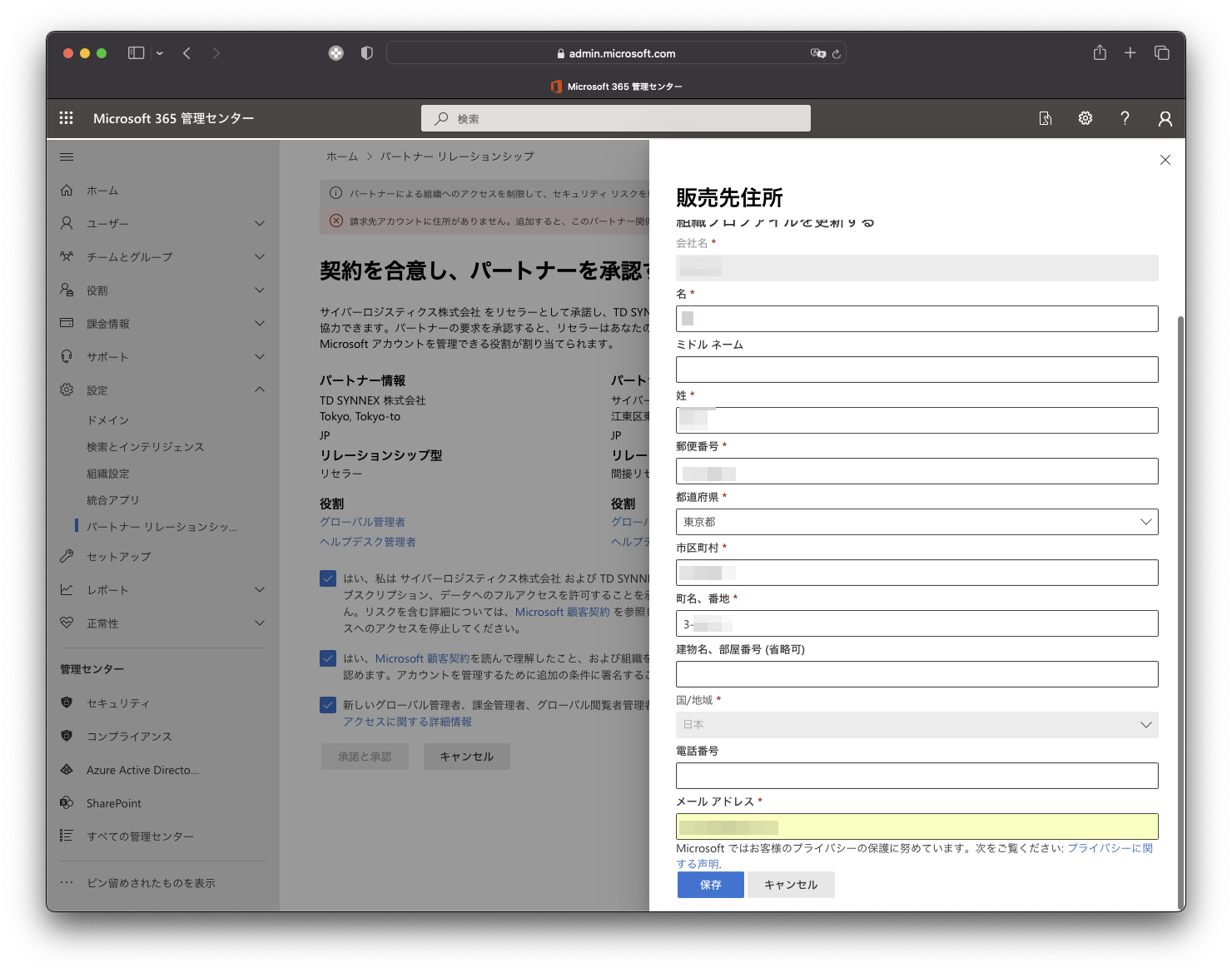Click the ホーム breadcrumb link
The width and height of the screenshot is (1232, 973).
click(x=342, y=156)
